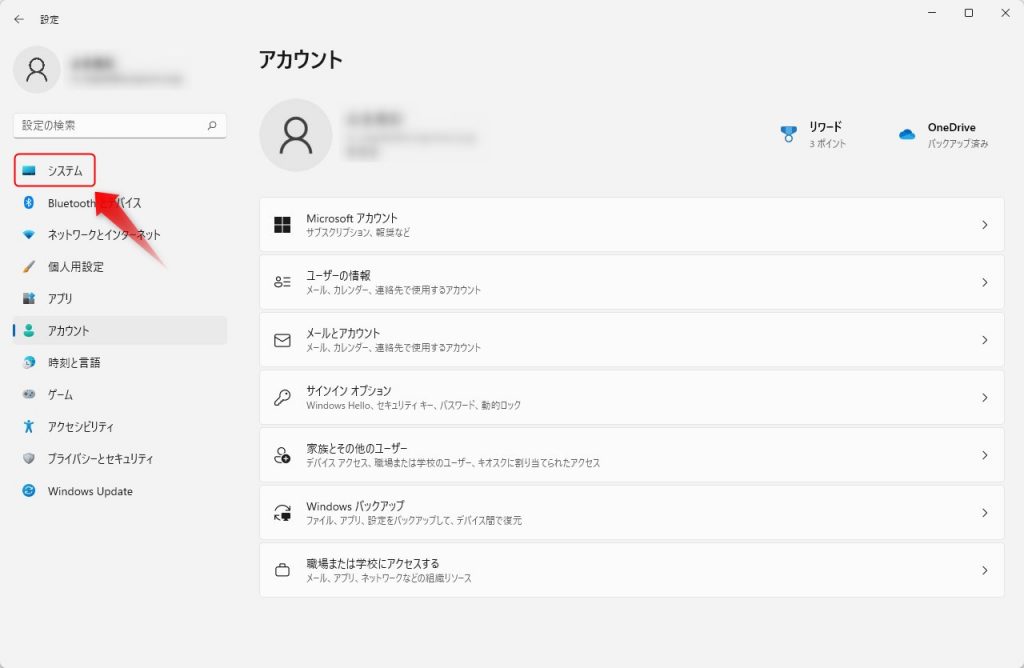This screenshot has width=1024, height=668.
Task: Open the リワード points label
Action: point(827,143)
